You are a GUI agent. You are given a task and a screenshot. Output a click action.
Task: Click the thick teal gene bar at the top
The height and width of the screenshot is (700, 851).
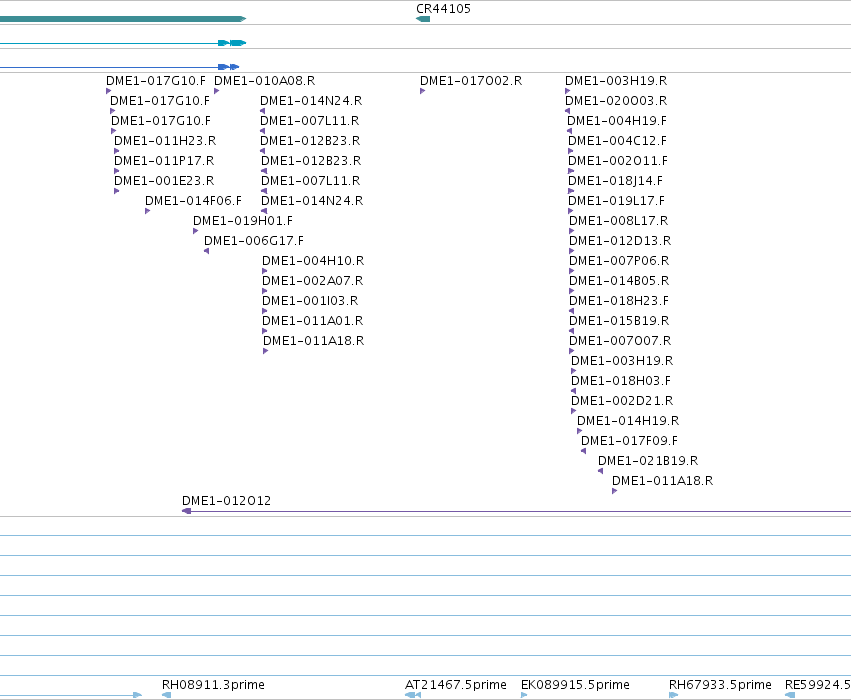click(x=123, y=19)
